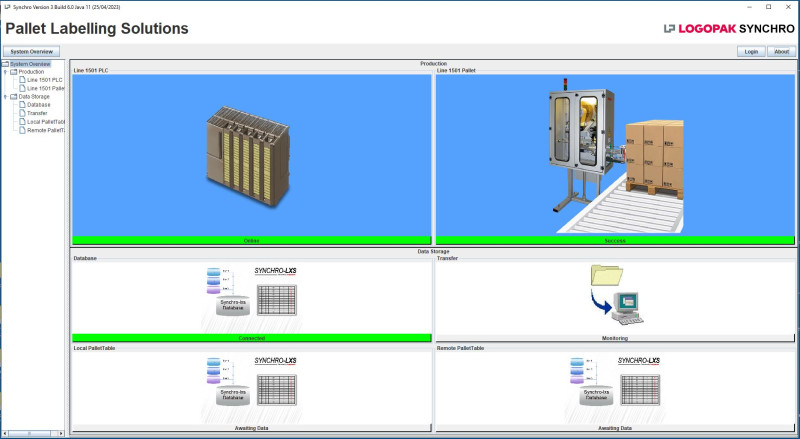Collapse the Data Storage tree node
The width and height of the screenshot is (800, 439).
tap(5, 97)
